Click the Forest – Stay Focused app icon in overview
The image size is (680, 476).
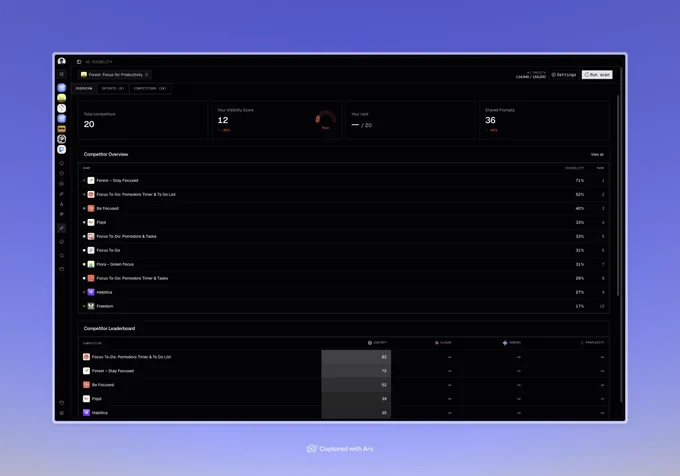91,180
